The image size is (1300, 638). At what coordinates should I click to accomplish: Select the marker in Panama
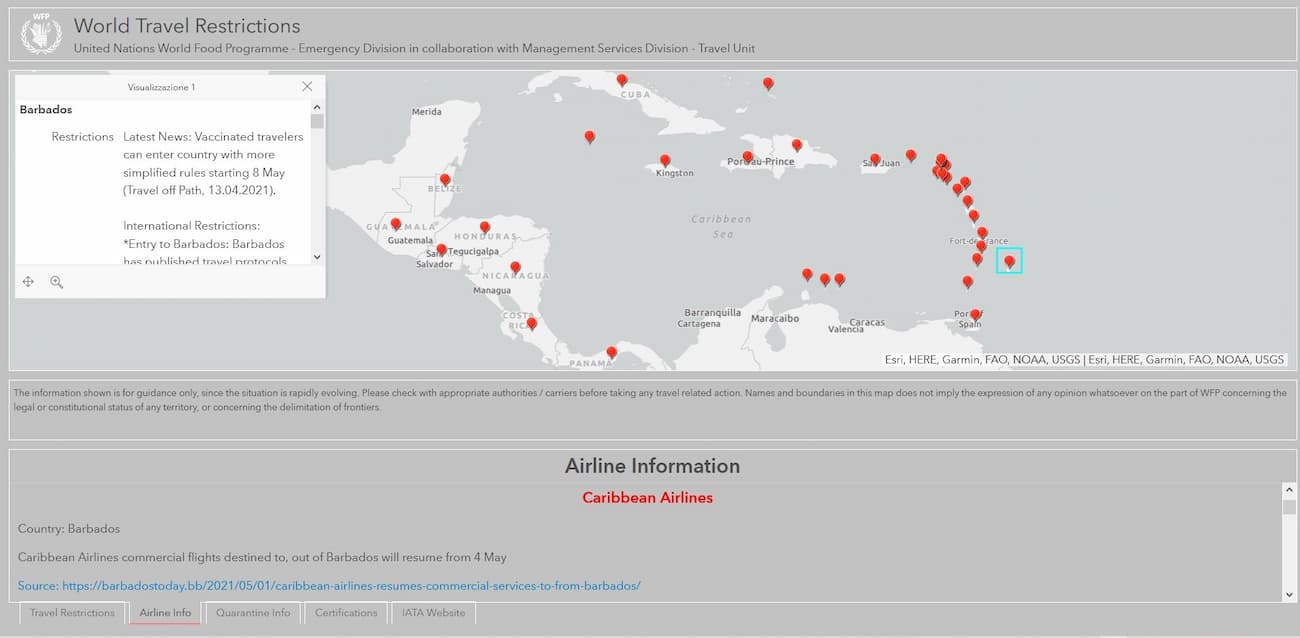click(611, 353)
